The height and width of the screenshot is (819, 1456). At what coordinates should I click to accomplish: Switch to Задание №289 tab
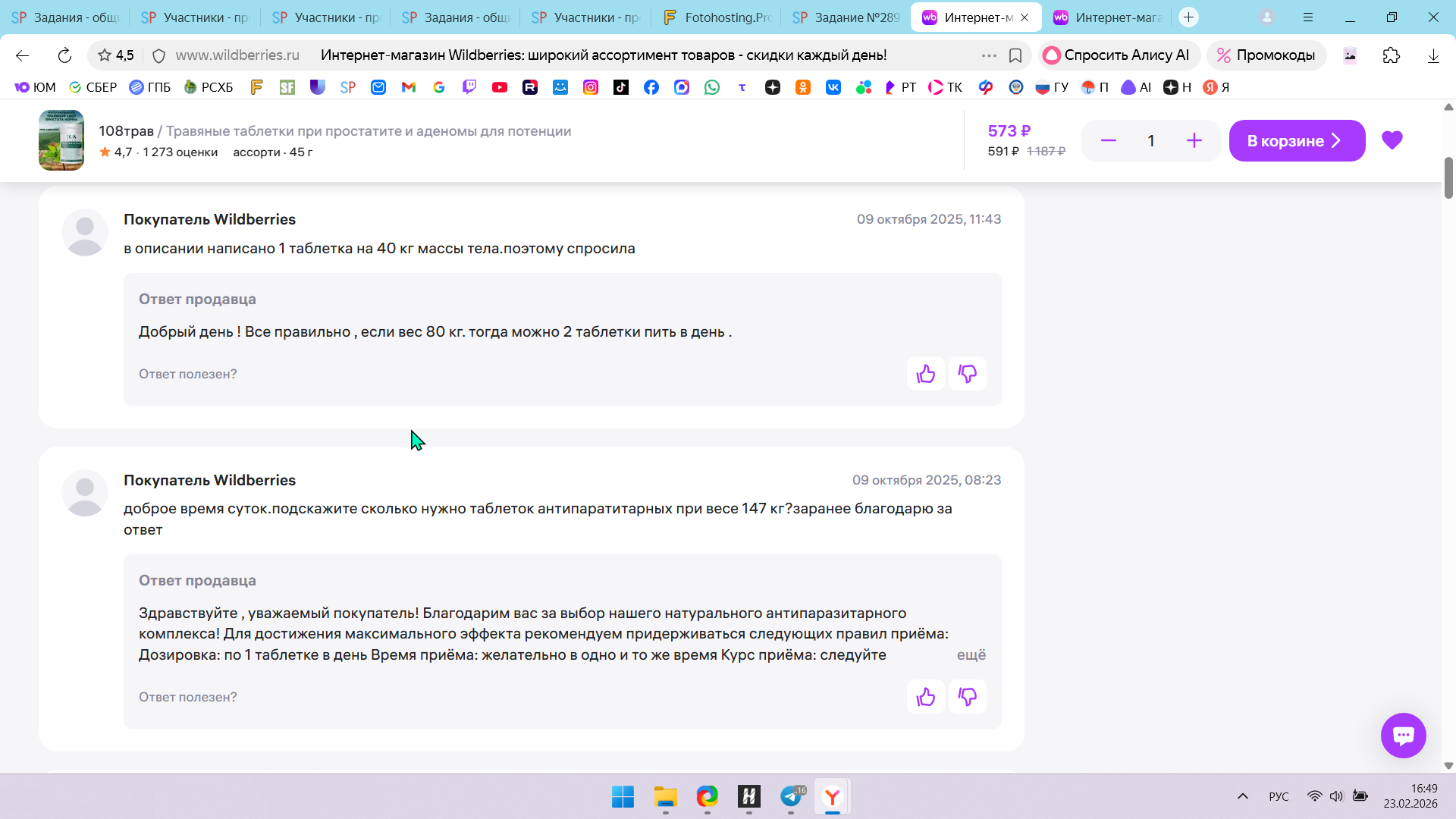click(846, 17)
